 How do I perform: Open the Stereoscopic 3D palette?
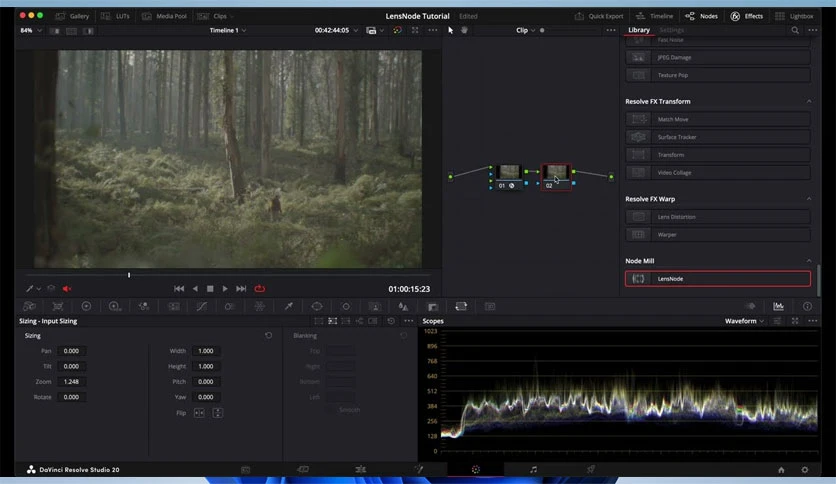click(490, 306)
